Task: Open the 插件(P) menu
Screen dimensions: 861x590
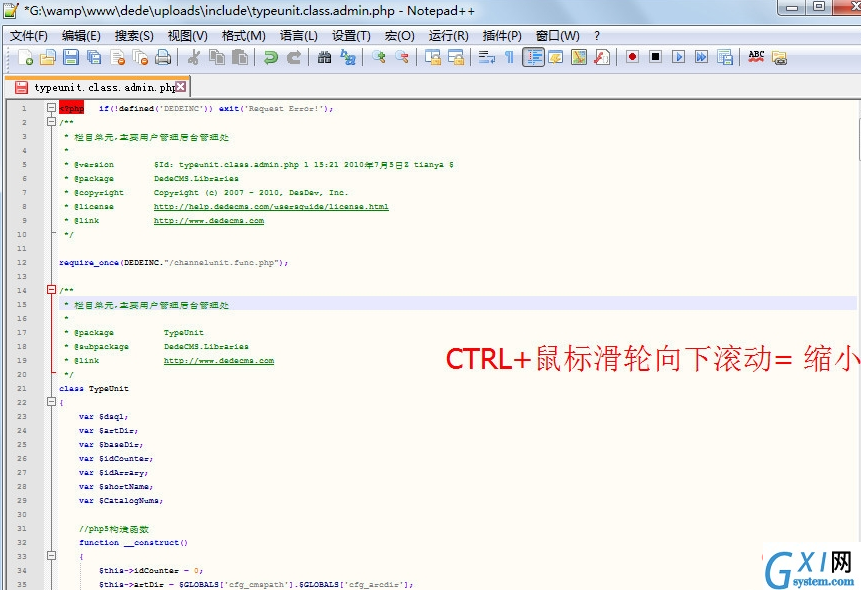Action: [x=502, y=36]
